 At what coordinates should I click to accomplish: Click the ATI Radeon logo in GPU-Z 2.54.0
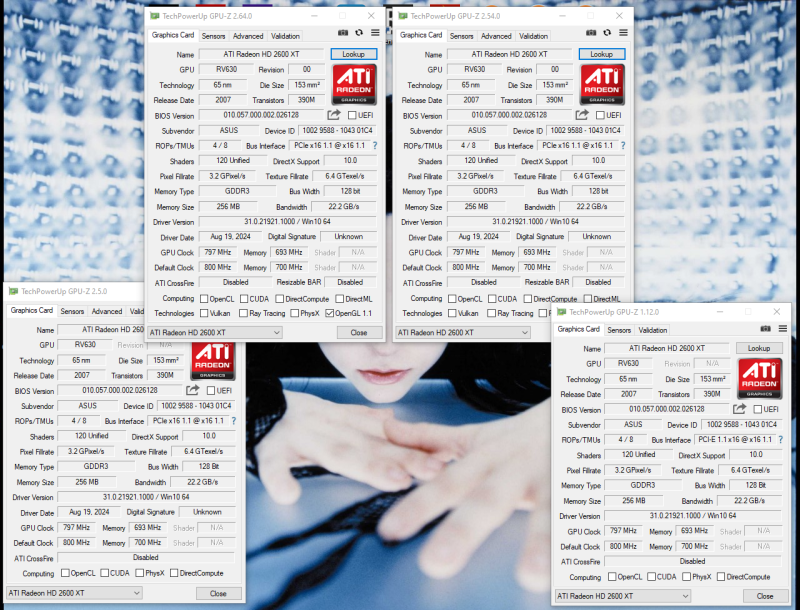[602, 84]
